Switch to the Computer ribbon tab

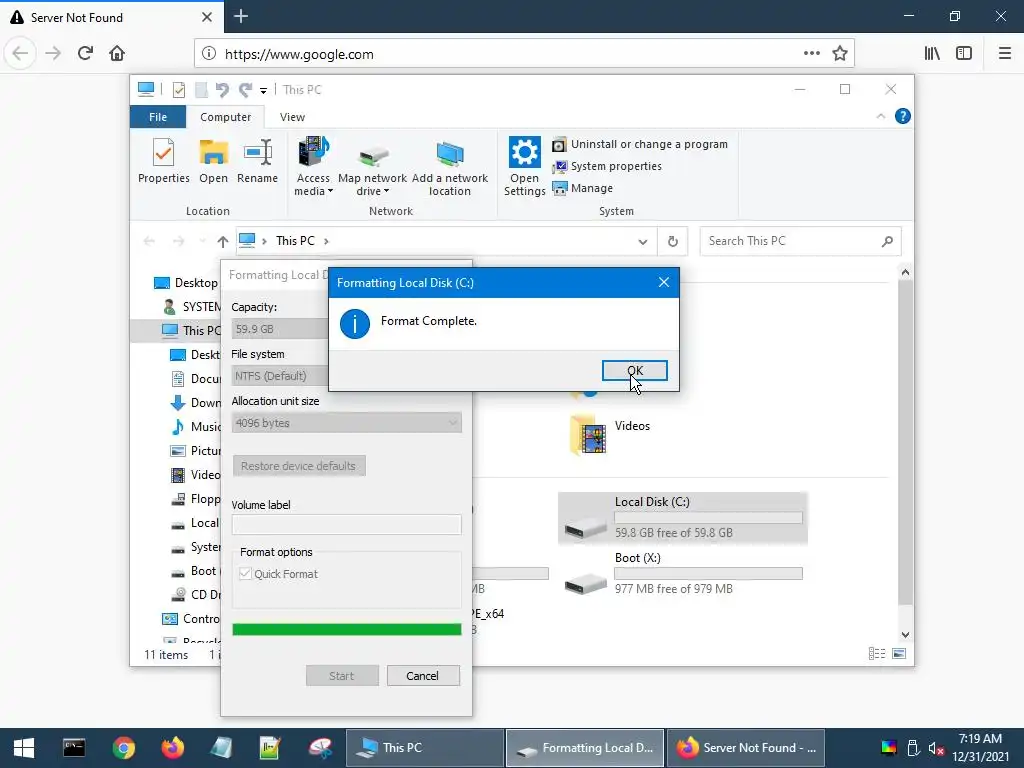coord(225,117)
